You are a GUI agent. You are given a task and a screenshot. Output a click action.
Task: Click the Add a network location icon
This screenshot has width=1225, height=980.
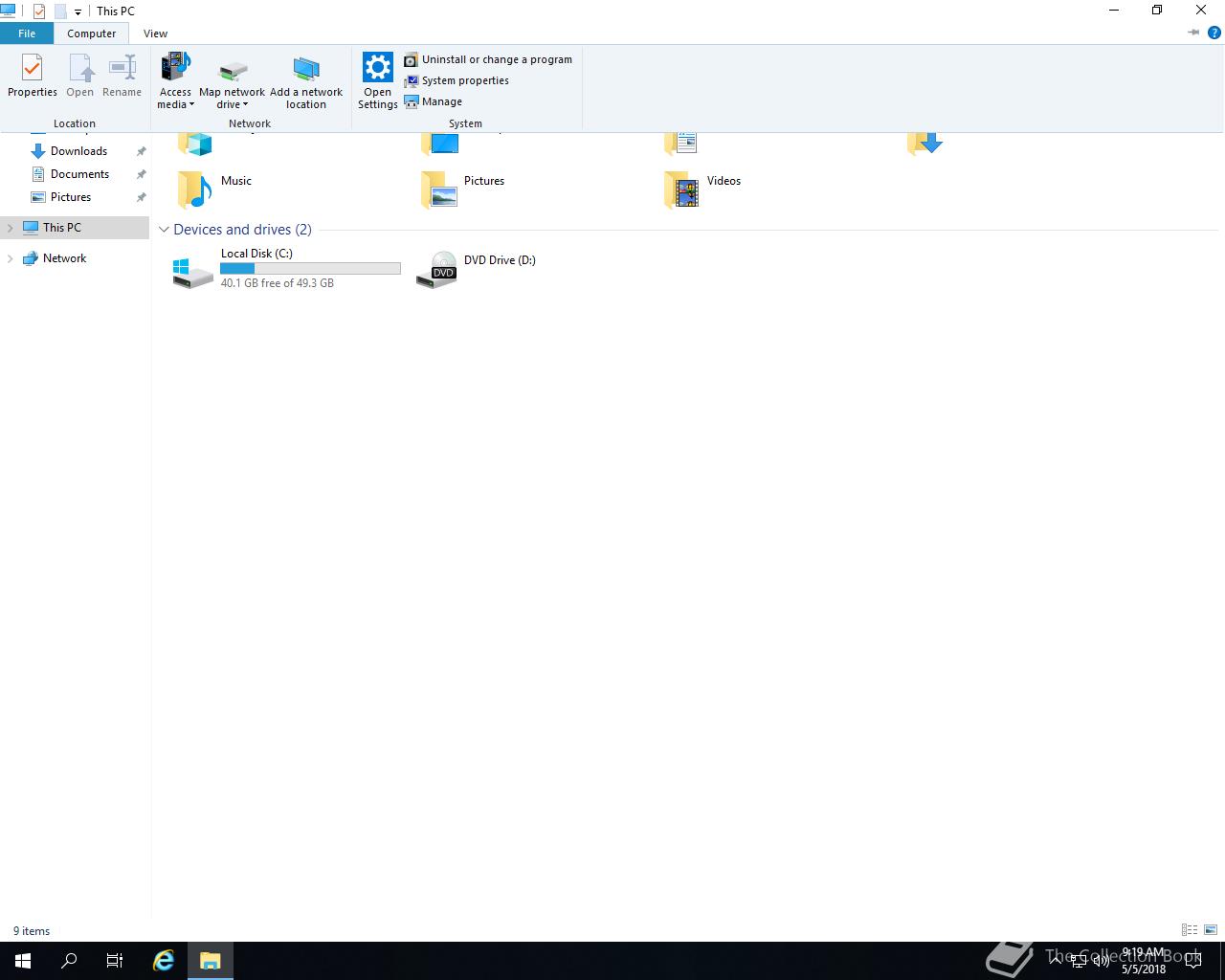[306, 69]
